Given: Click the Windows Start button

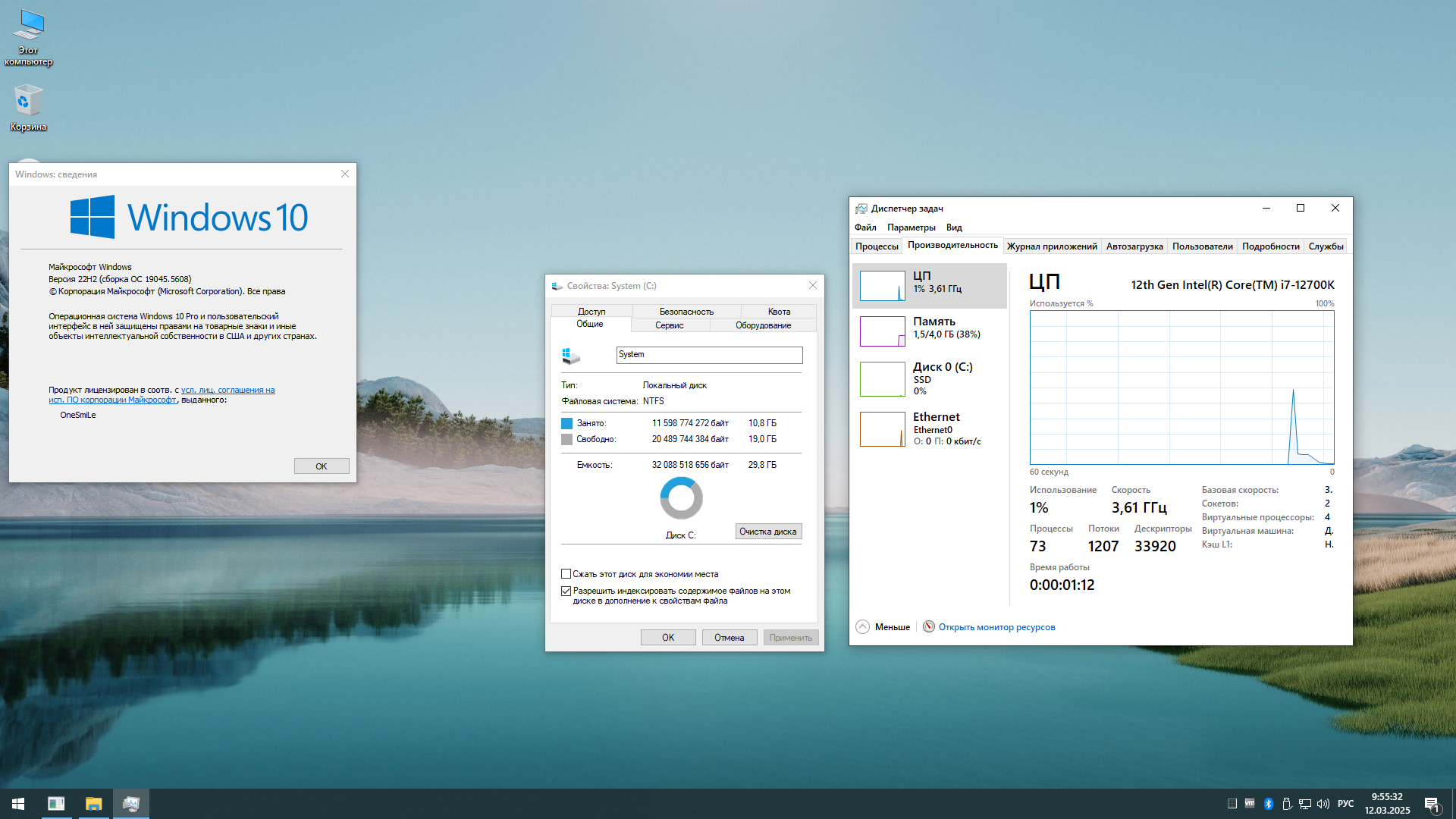Looking at the screenshot, I should pos(18,804).
